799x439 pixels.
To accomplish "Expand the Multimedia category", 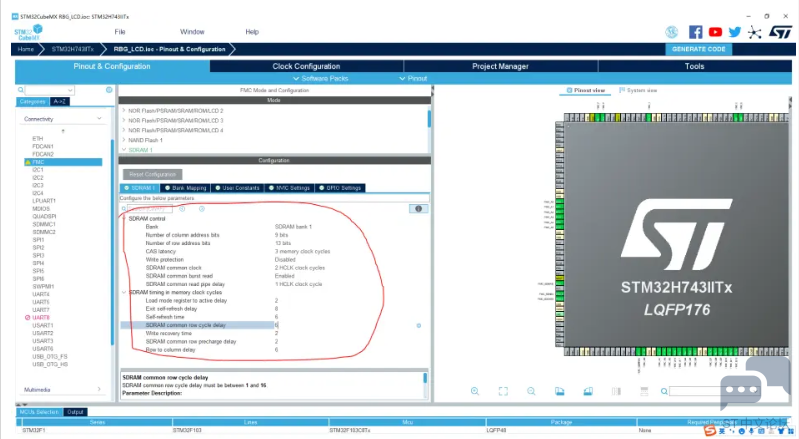I will [x=99, y=390].
